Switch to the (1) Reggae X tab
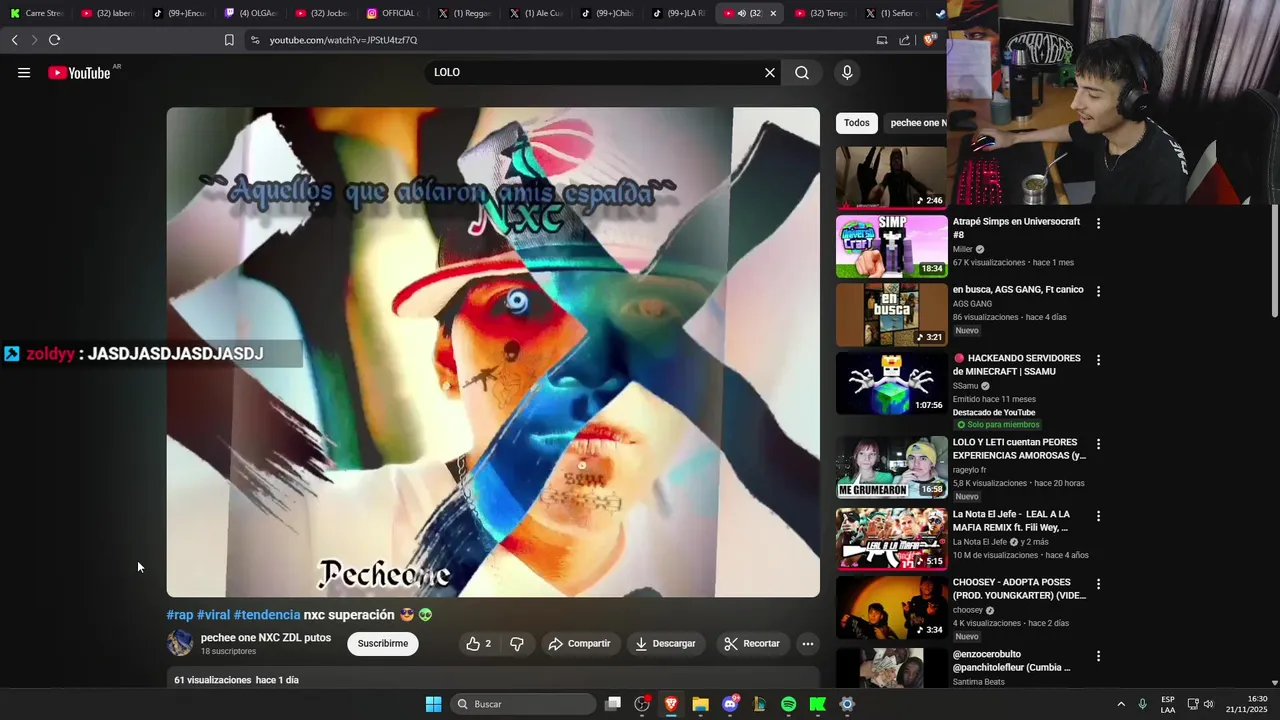1280x720 pixels. pos(464,13)
